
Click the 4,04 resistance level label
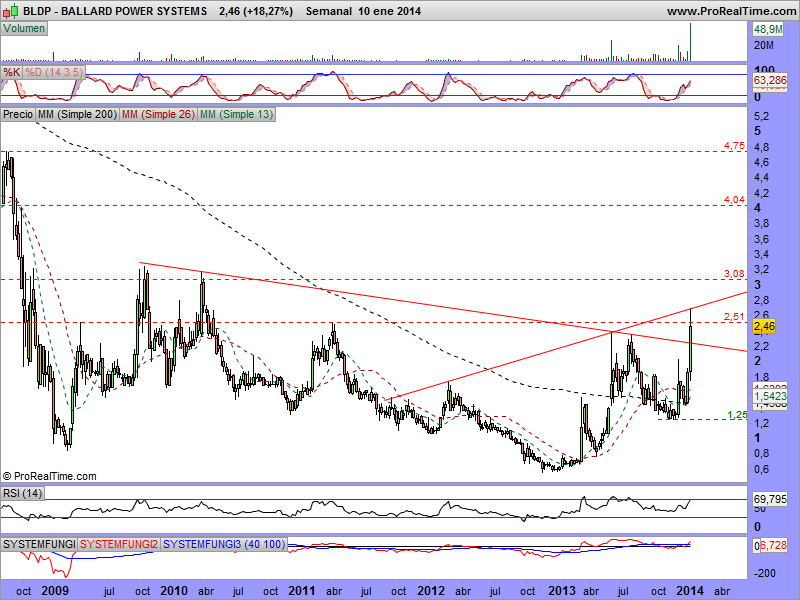pos(734,199)
